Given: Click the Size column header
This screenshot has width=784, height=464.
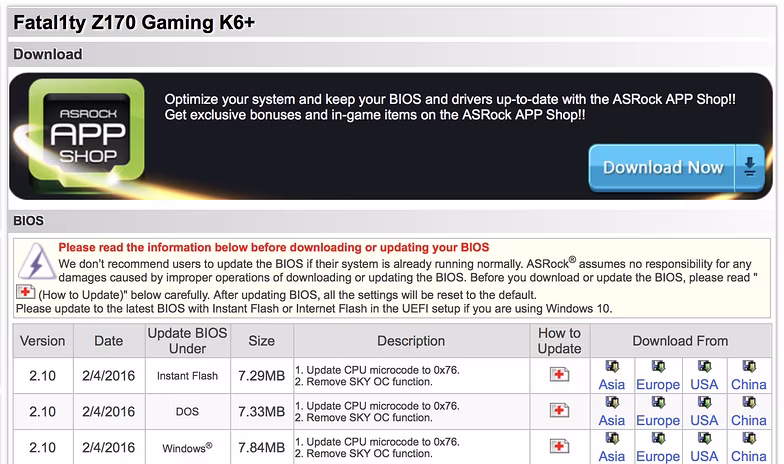Looking at the screenshot, I should click(x=262, y=340).
